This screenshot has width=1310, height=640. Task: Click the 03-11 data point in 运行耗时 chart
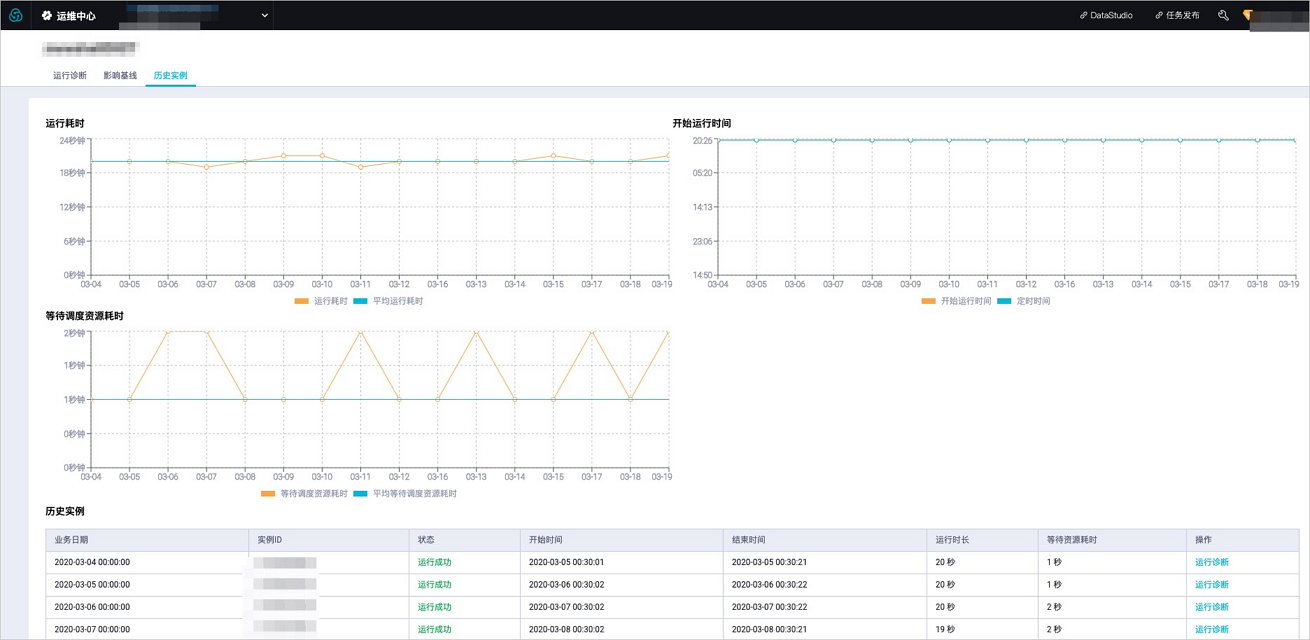[360, 167]
